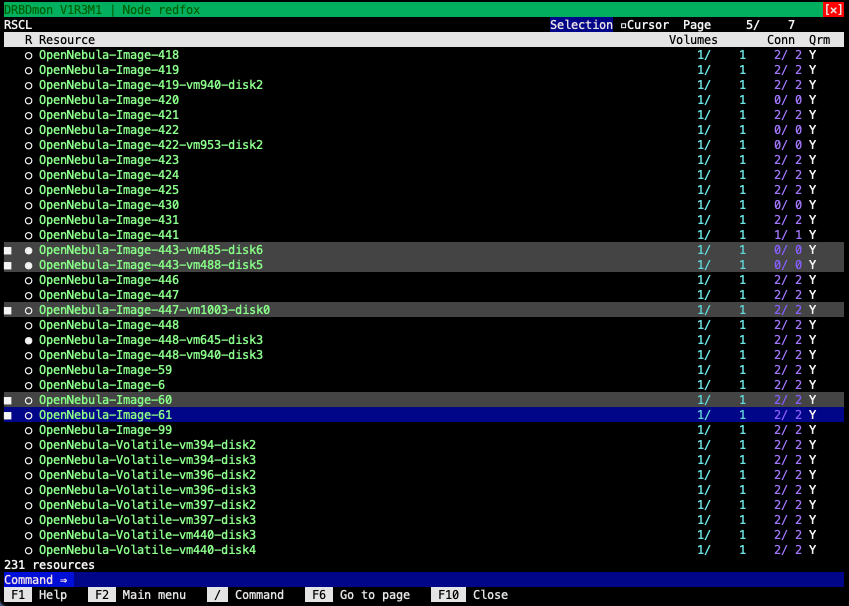Select resource OpenNebula-Image-448
Image resolution: width=849 pixels, height=606 pixels.
(x=109, y=325)
